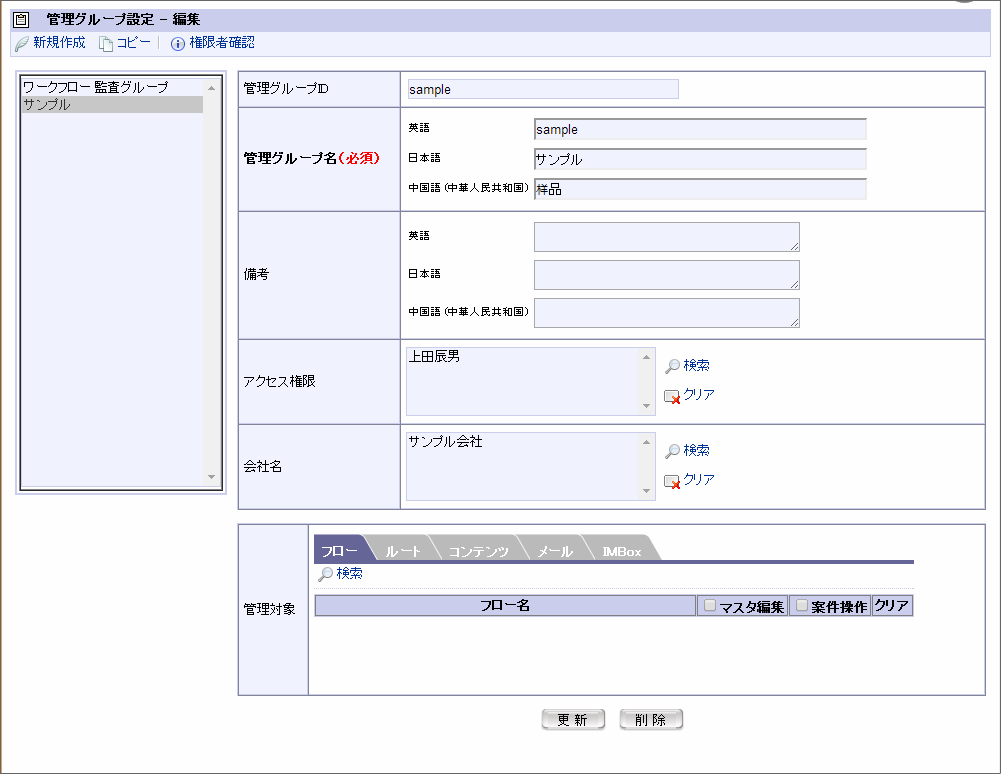Select サンプル in the group list
Screen dimensions: 1001x774
point(112,105)
